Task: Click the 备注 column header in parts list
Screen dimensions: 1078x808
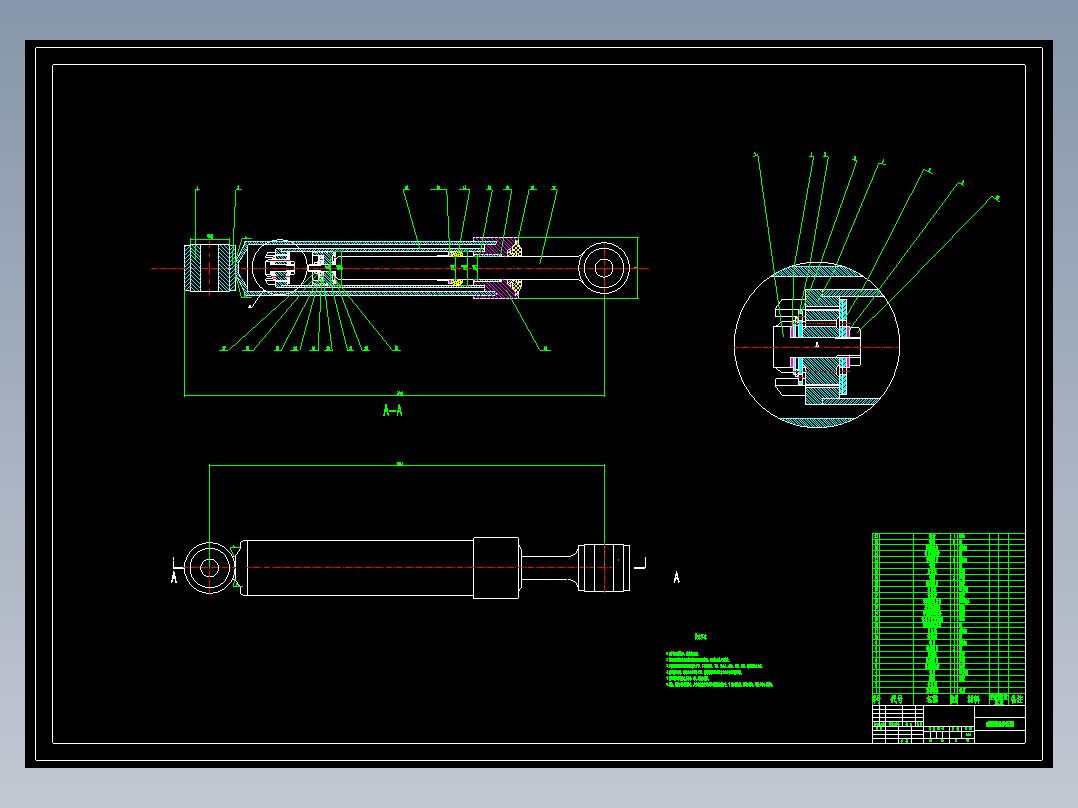Action: (1017, 699)
